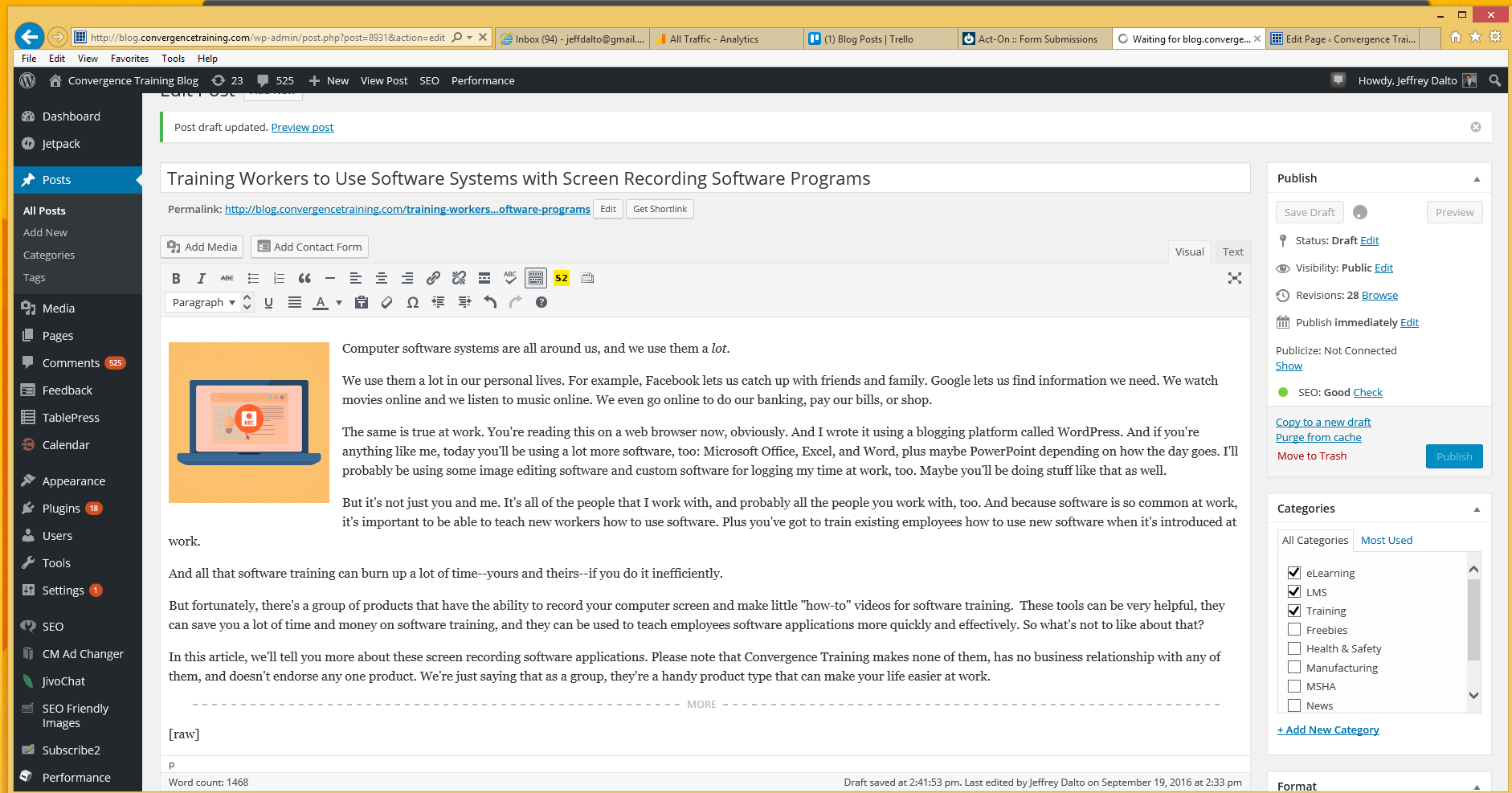
Task: Apply strikethrough formatting
Action: click(227, 278)
